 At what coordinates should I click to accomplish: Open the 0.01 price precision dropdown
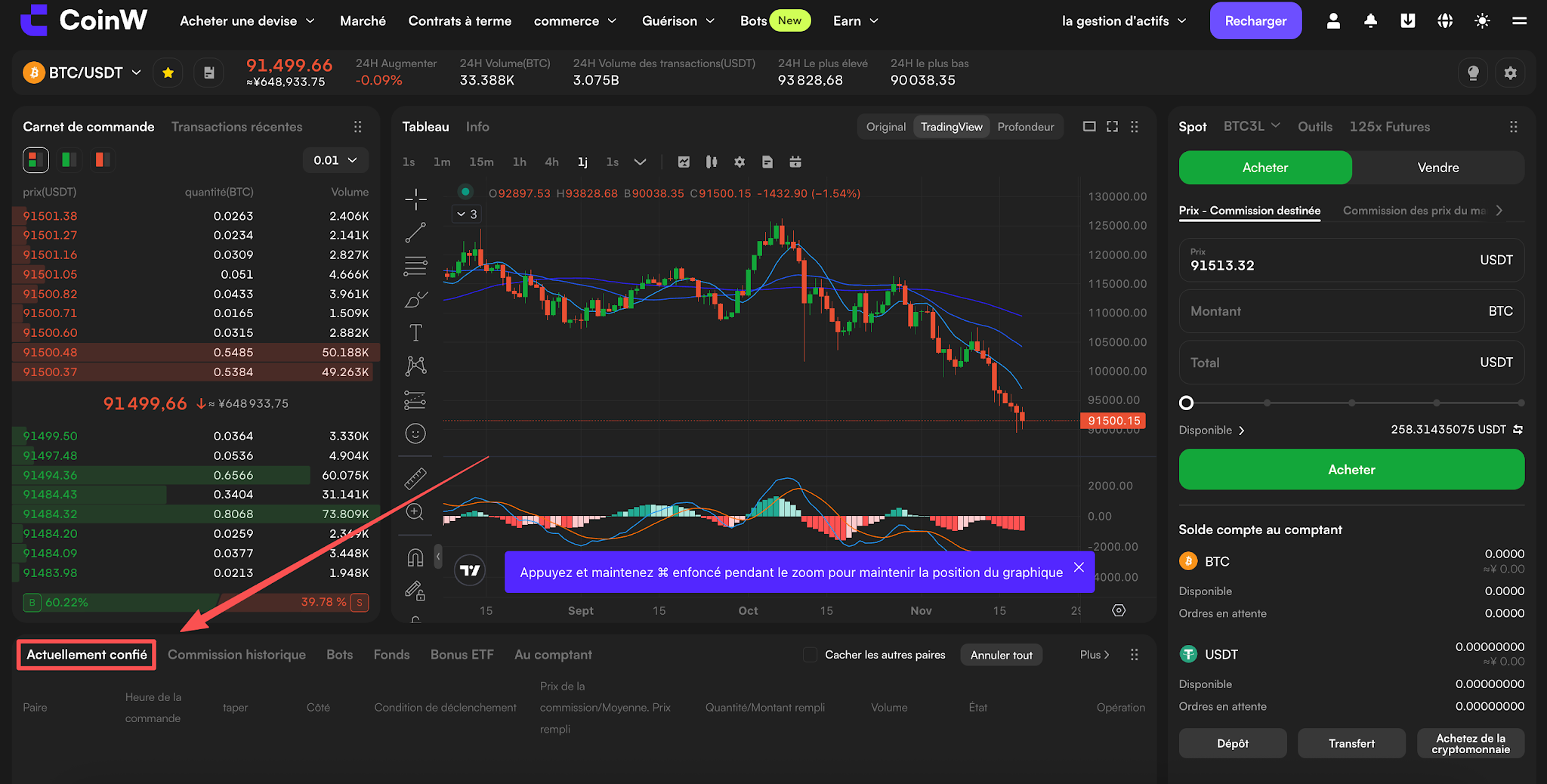coord(335,160)
